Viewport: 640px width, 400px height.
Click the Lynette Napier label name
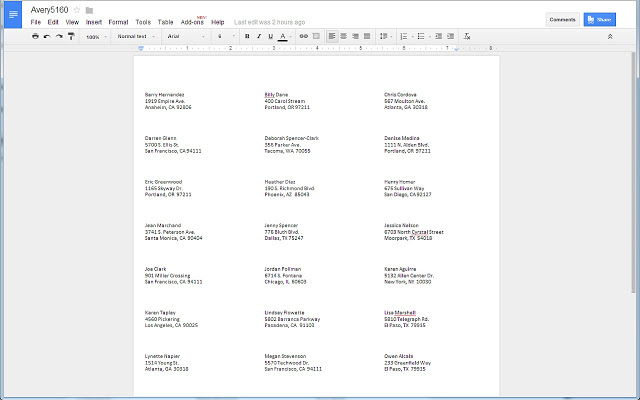click(x=162, y=356)
